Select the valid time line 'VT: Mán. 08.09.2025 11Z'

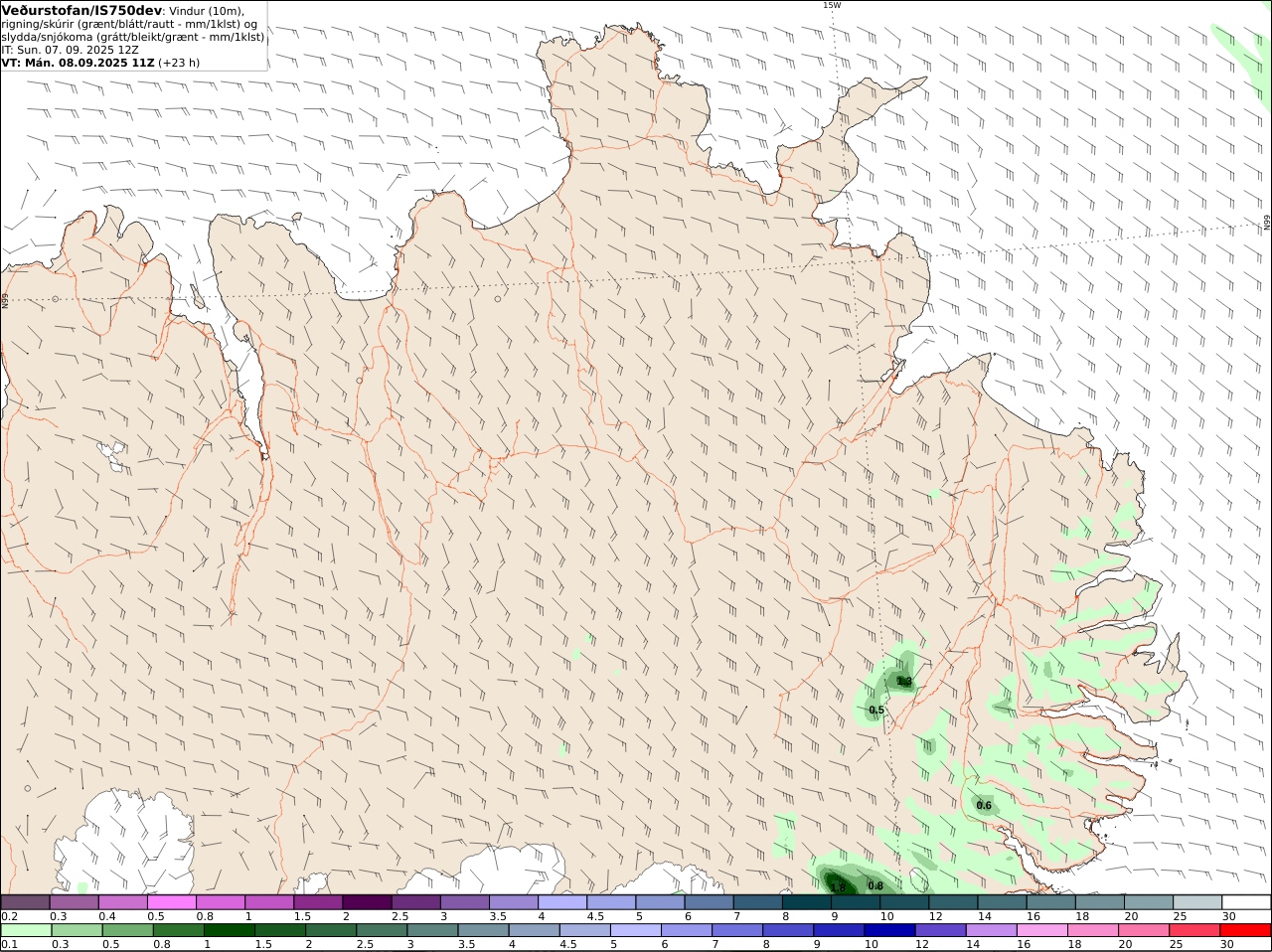coord(79,62)
